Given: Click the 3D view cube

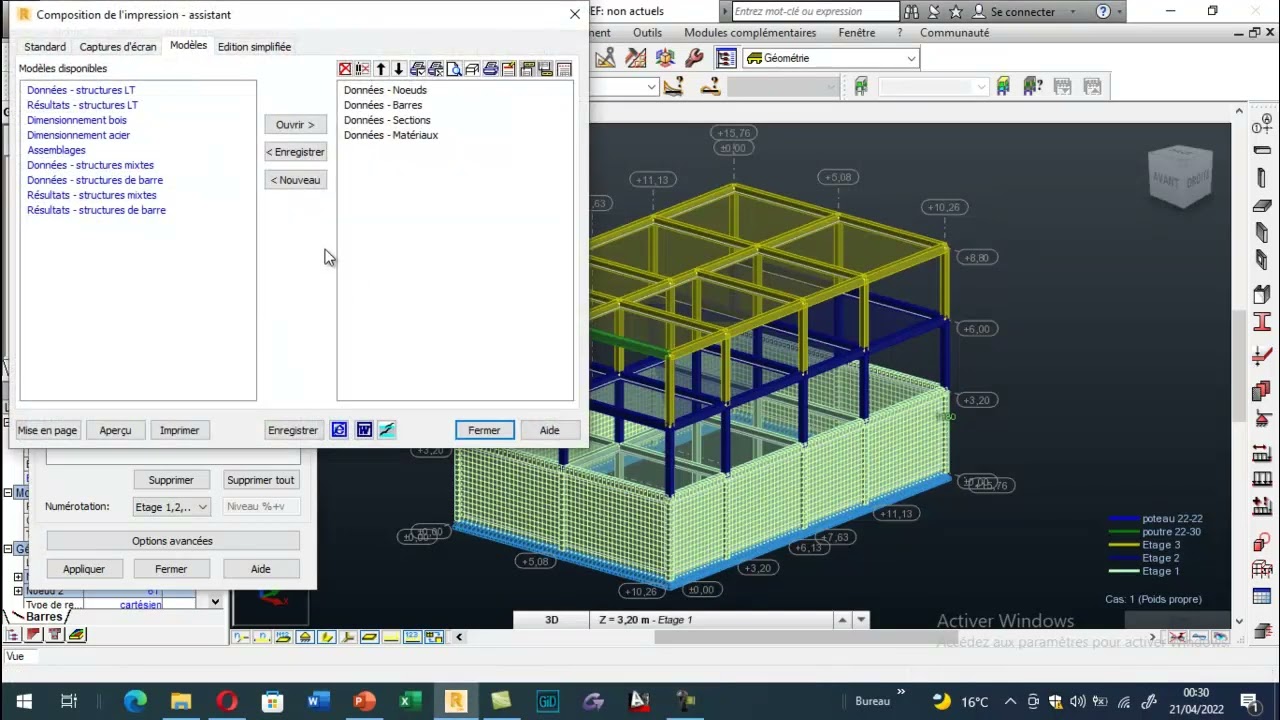Looking at the screenshot, I should [1180, 177].
